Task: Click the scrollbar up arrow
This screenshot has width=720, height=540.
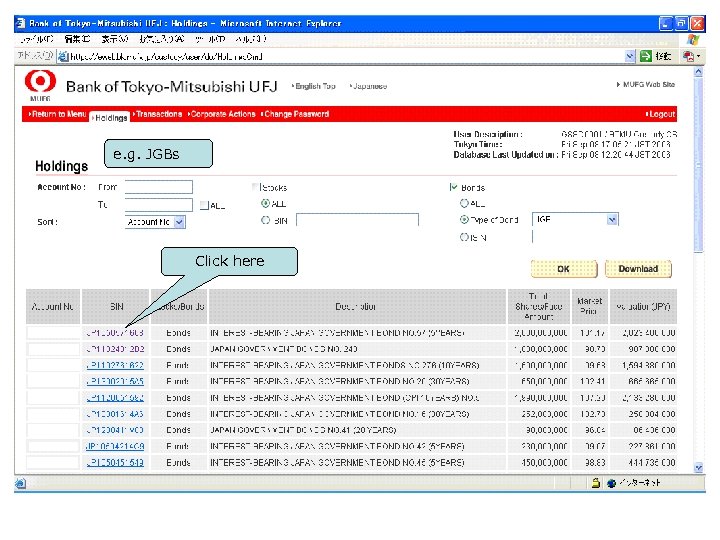Action: click(x=698, y=72)
